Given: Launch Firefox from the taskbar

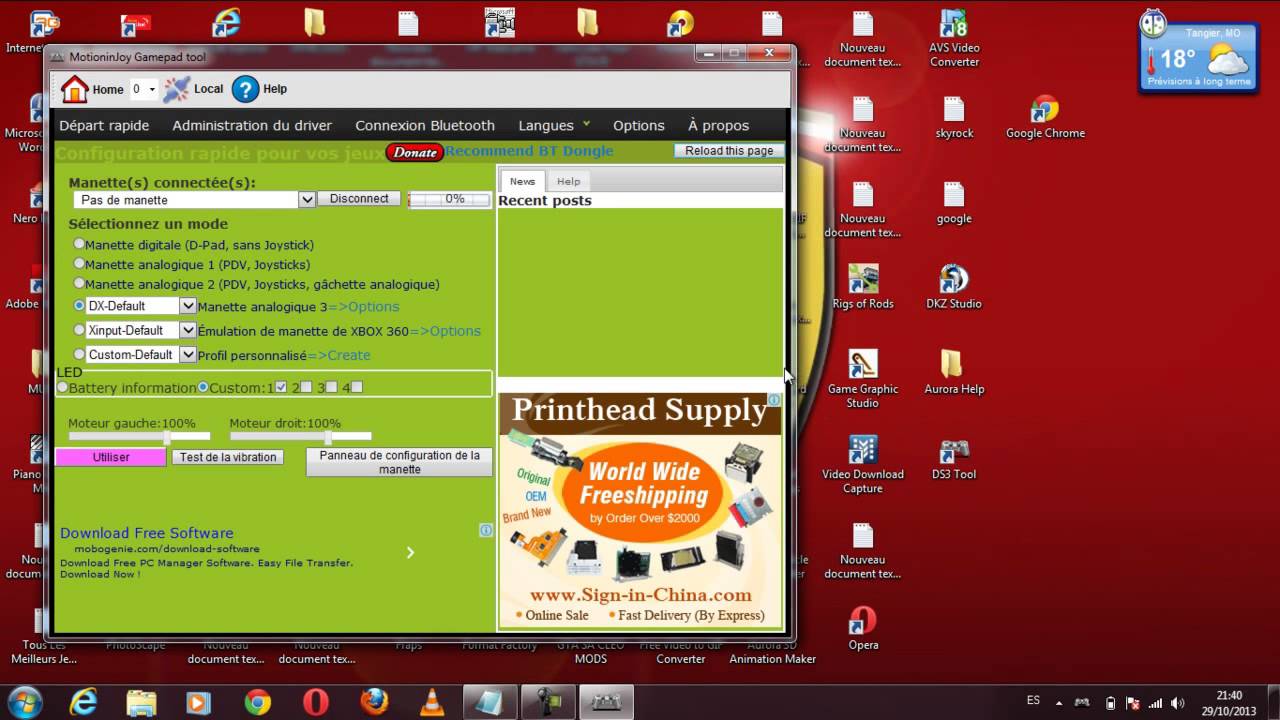Looking at the screenshot, I should [374, 702].
